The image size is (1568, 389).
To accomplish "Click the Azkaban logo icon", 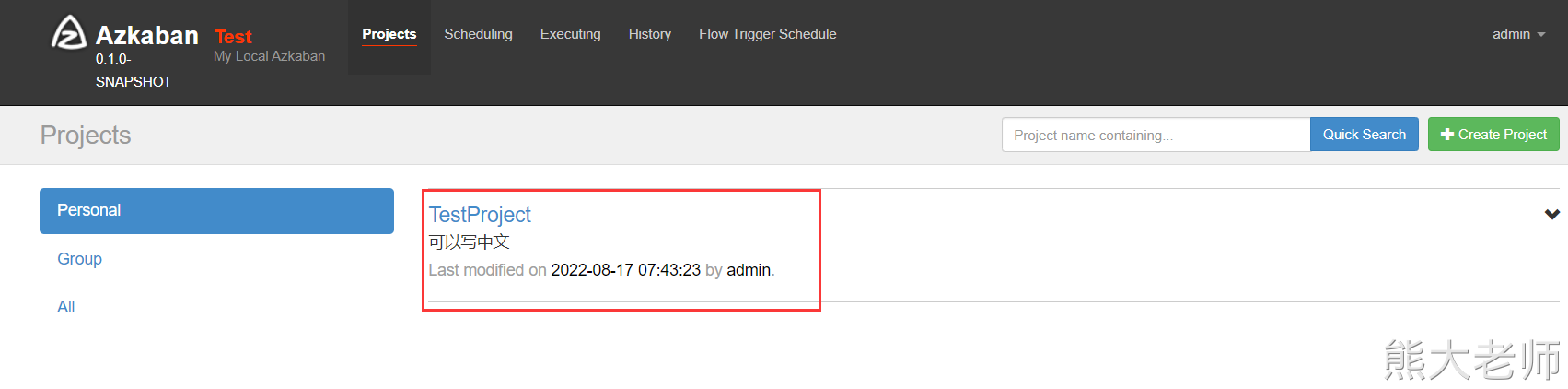I will point(68,33).
